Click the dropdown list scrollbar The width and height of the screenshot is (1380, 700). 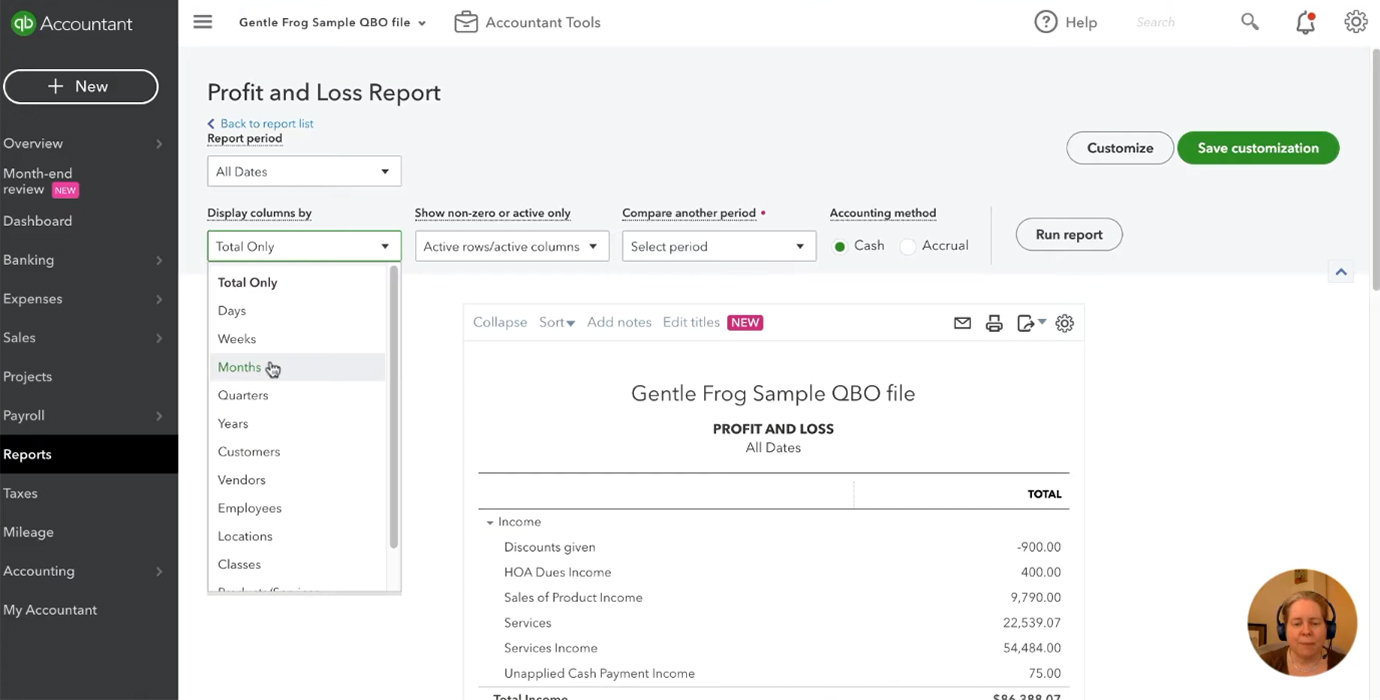pos(394,408)
